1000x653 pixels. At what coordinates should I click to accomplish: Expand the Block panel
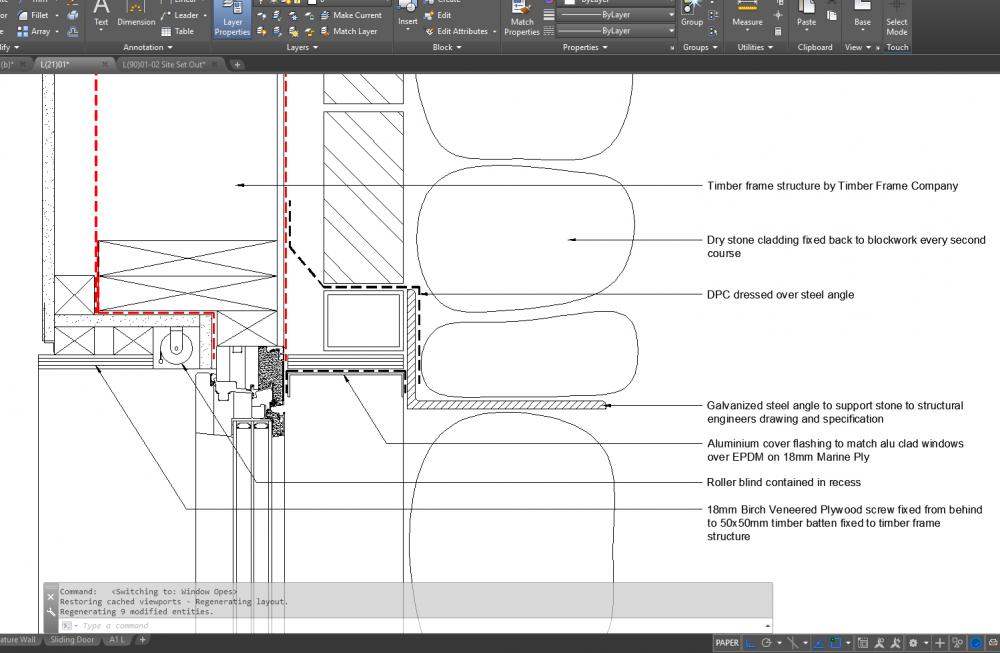446,47
